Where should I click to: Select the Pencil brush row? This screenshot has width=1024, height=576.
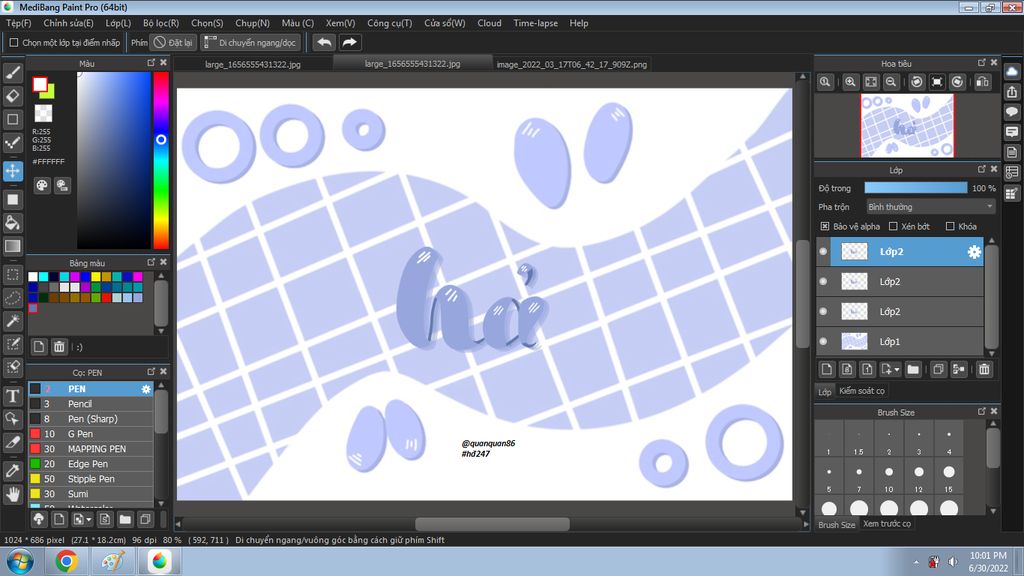[91, 404]
